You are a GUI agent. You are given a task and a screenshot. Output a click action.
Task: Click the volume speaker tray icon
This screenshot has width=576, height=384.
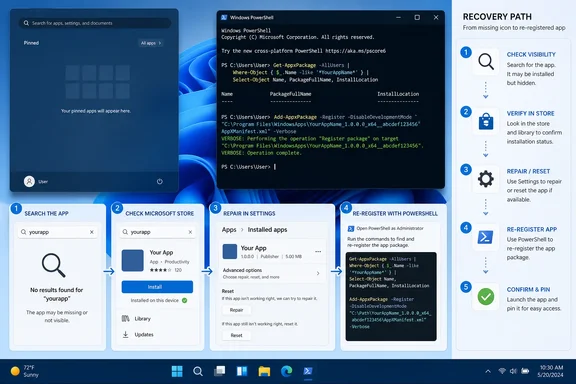(513, 371)
